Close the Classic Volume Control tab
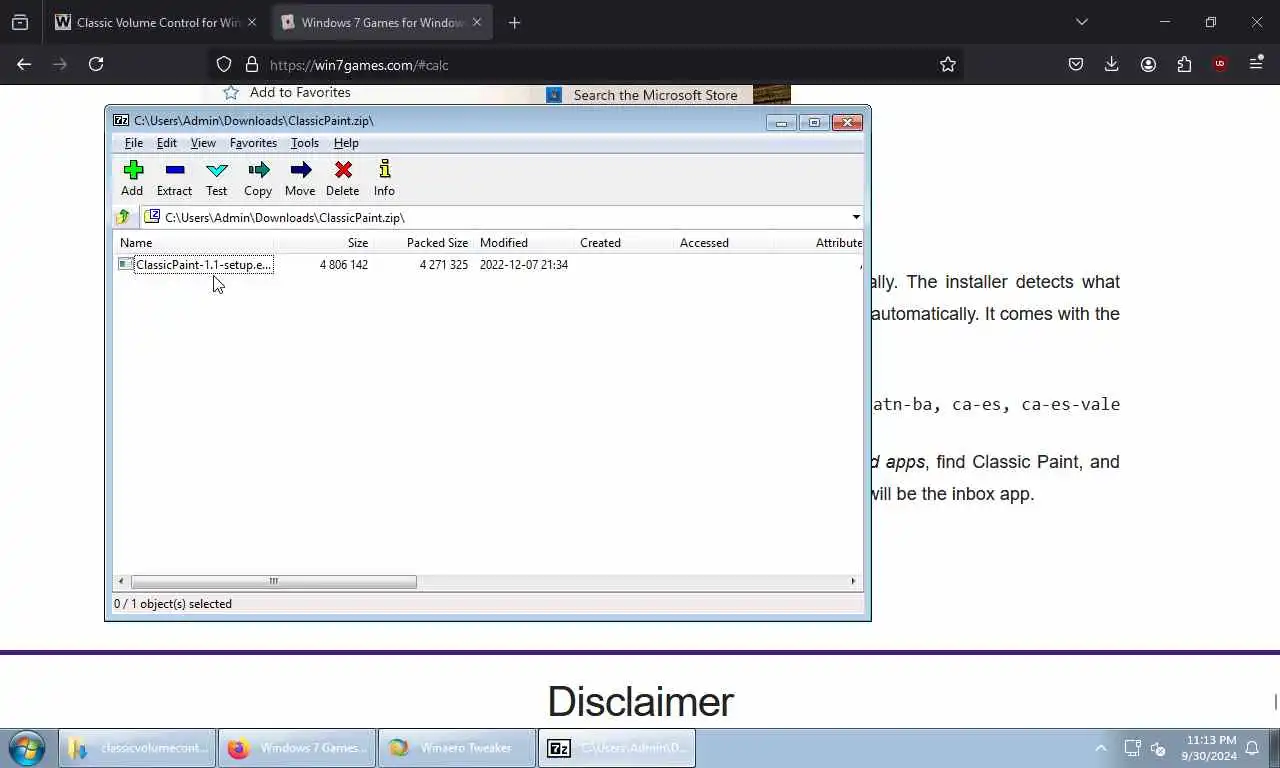Screen dimensions: 1280x768 252,22
